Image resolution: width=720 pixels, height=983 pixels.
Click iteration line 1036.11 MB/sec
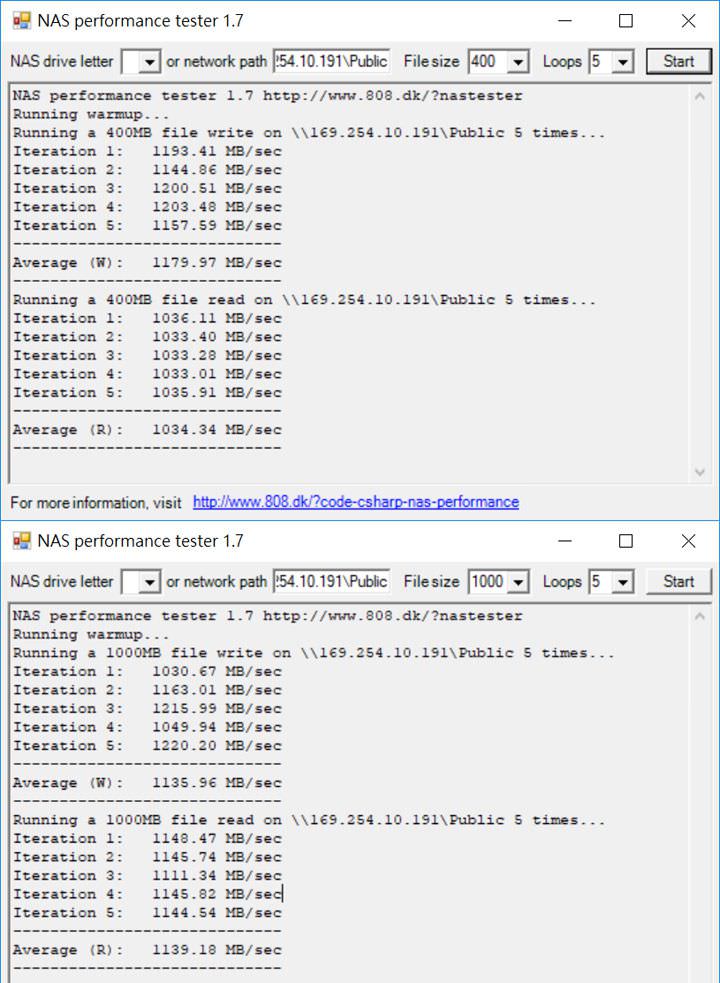(147, 318)
